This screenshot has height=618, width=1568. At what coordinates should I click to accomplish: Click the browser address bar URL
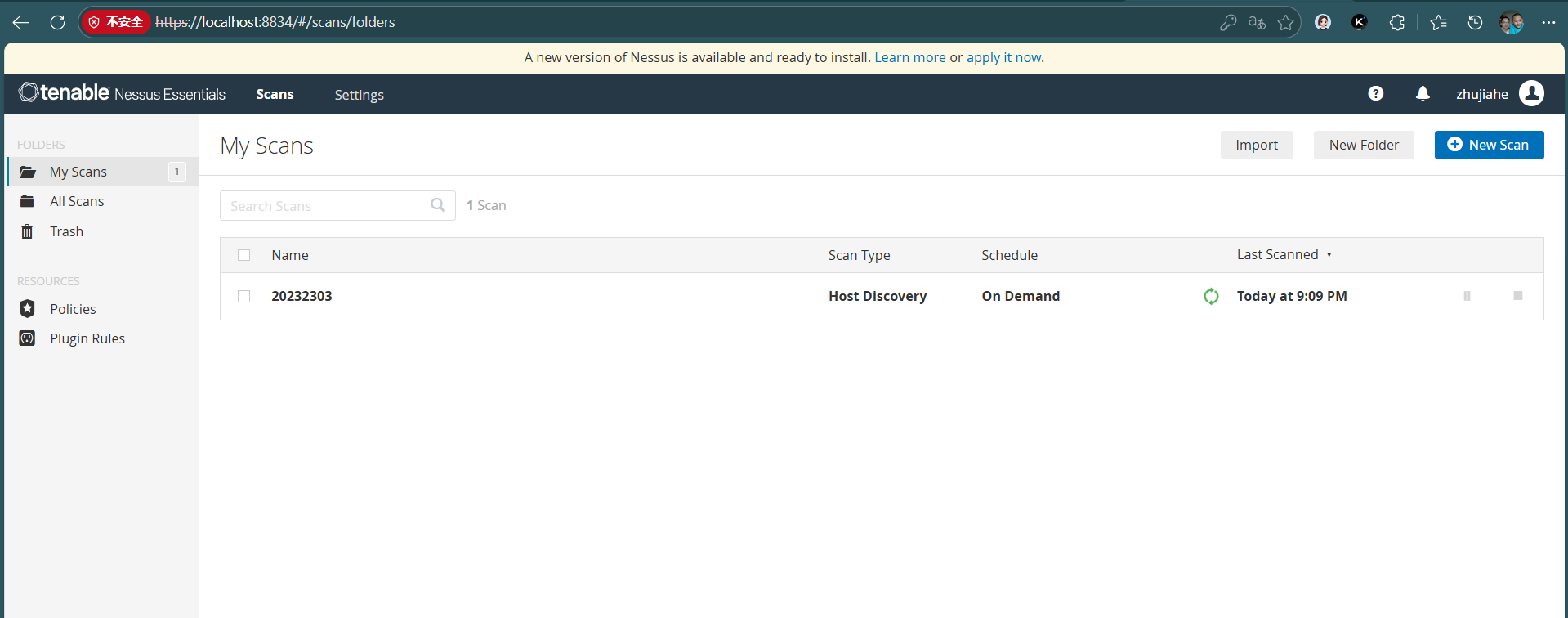(x=275, y=22)
